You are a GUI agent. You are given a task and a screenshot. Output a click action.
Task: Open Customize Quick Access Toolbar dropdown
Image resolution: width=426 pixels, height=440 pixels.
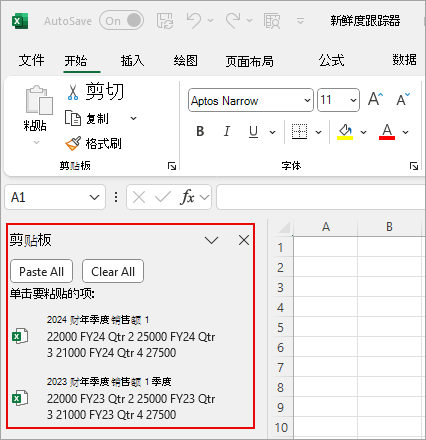point(300,21)
